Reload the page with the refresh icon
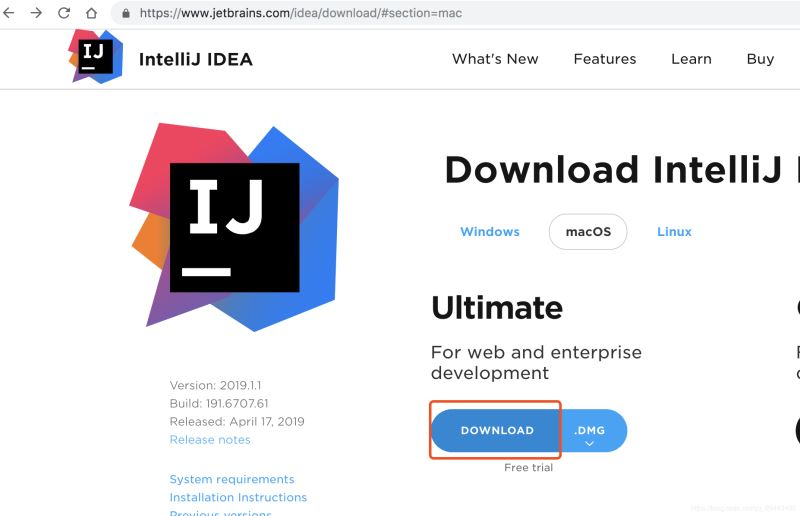The width and height of the screenshot is (800, 516). [x=64, y=12]
